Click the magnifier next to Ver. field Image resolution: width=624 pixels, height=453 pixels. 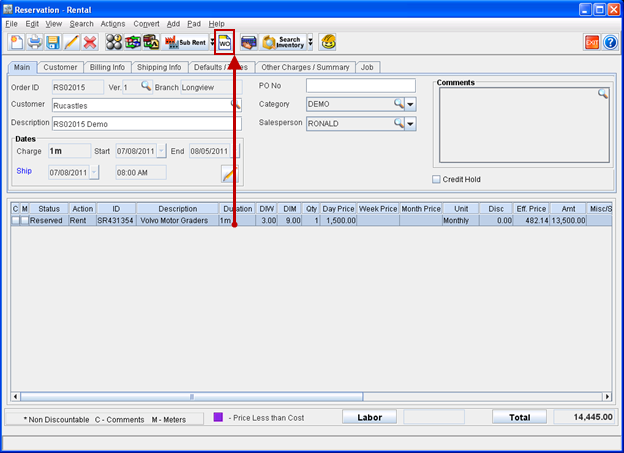point(146,86)
